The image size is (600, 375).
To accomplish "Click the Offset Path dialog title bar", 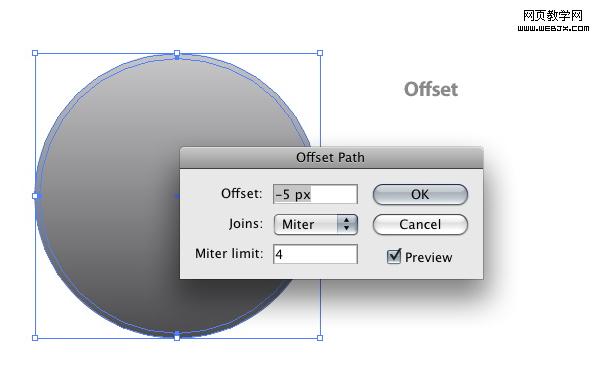I will tap(331, 157).
